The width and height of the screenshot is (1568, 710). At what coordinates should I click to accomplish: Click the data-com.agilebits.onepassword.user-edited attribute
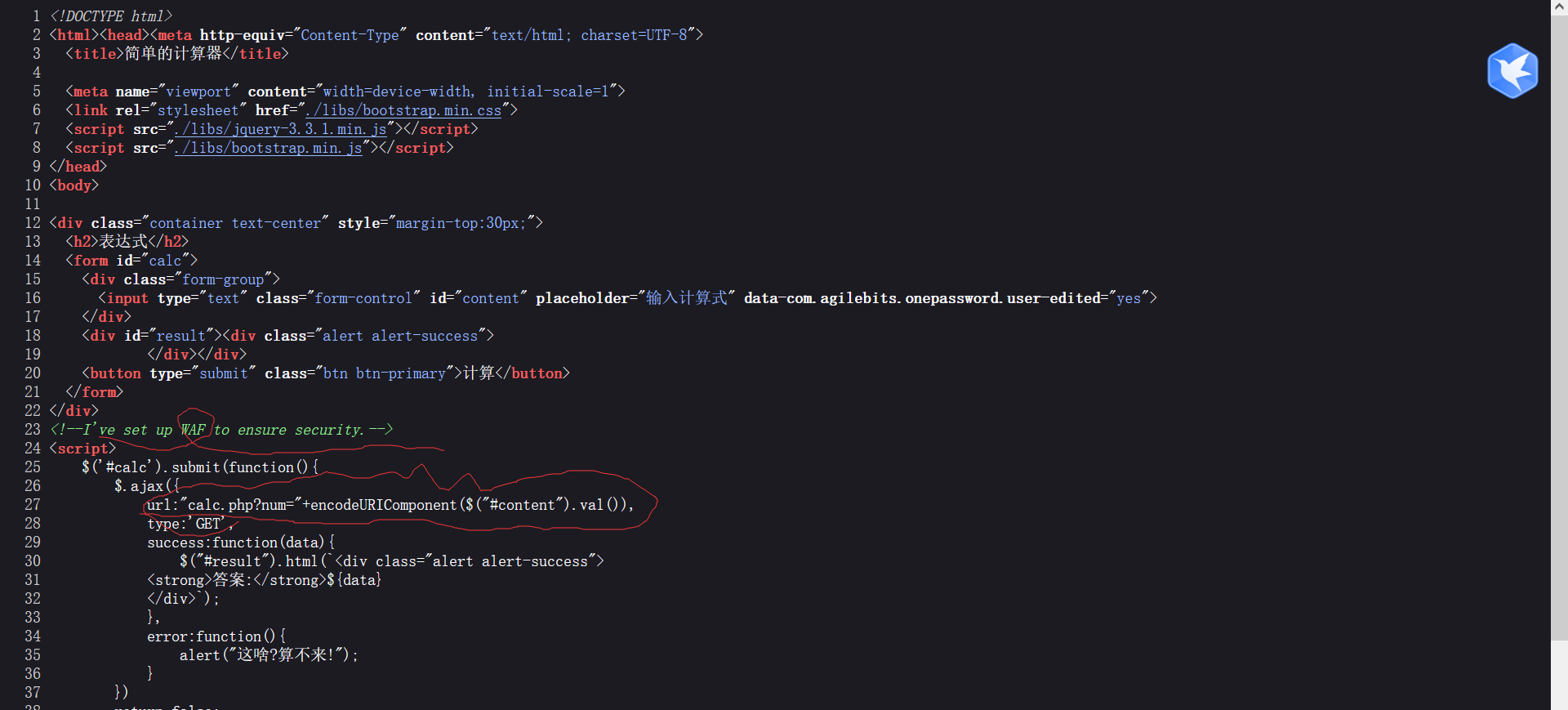click(922, 298)
